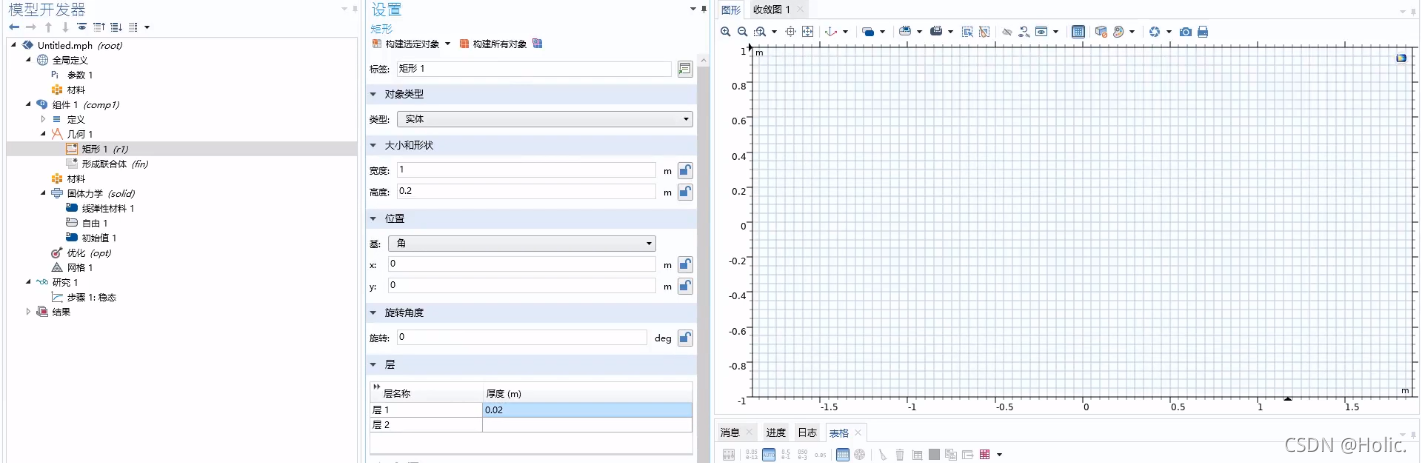The width and height of the screenshot is (1421, 463).
Task: Close the 收敛图 1 tab
Action: (800, 10)
